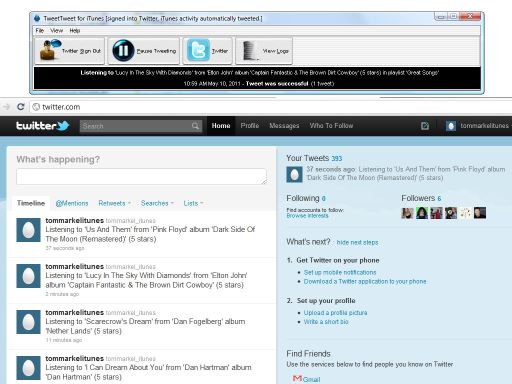Click Write a short bio
Screen dimensions: 512x384
[x=326, y=322]
